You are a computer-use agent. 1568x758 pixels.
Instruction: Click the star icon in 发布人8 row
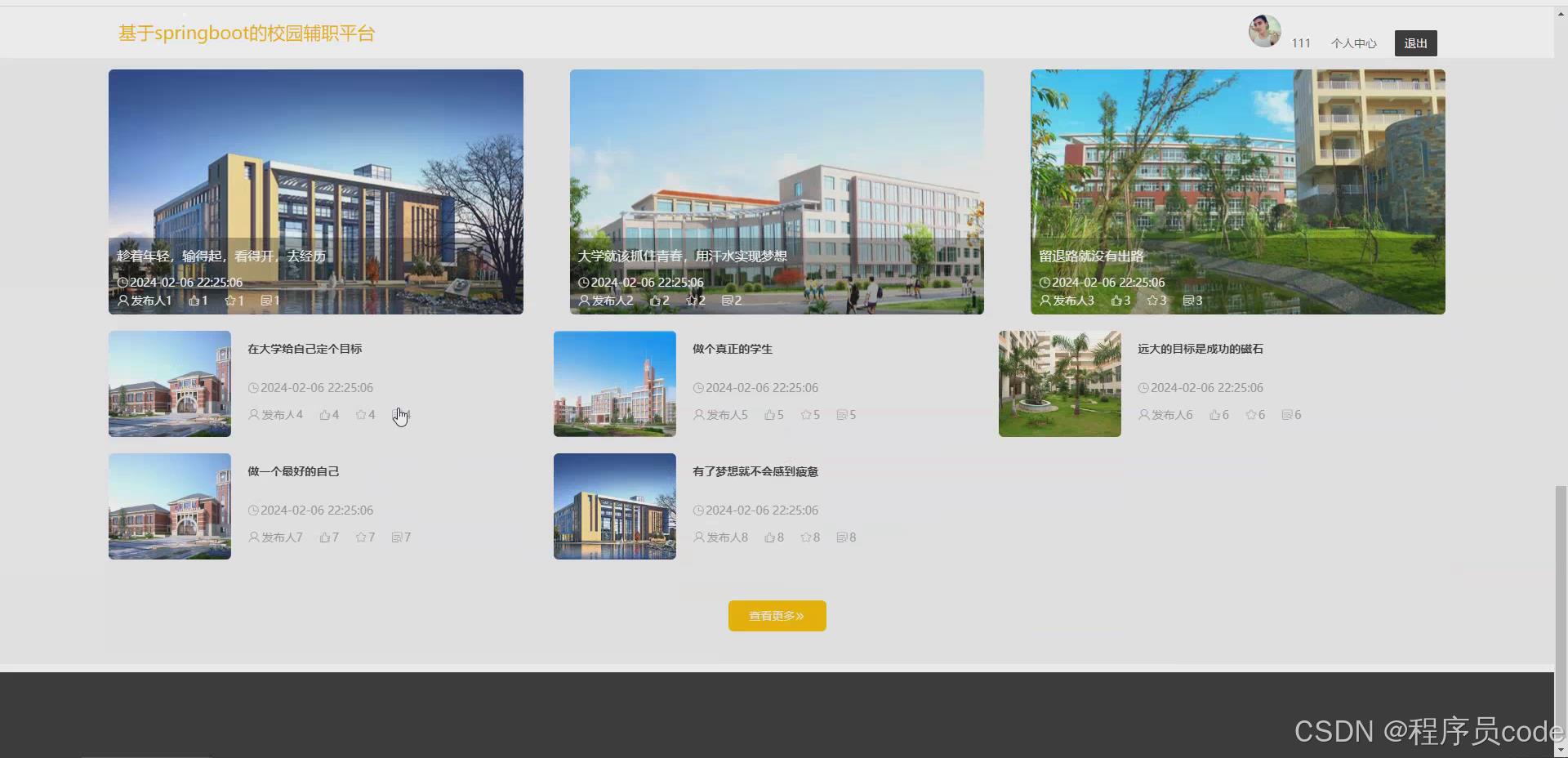point(806,537)
